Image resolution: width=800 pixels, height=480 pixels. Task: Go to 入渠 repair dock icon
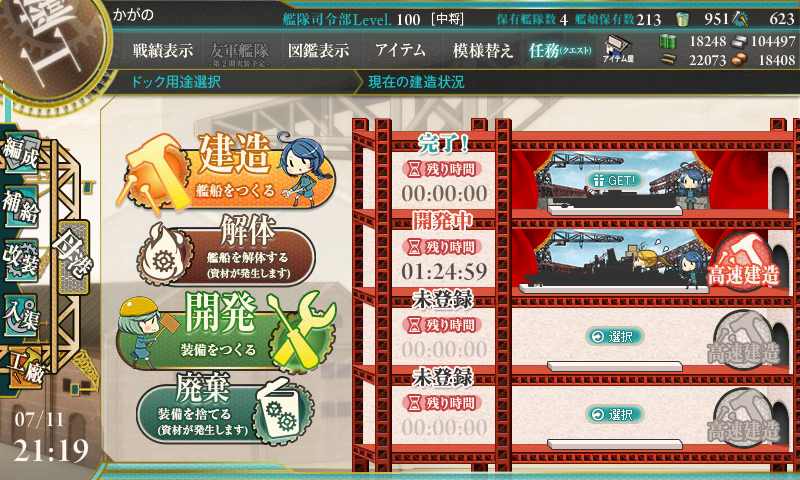[21, 315]
